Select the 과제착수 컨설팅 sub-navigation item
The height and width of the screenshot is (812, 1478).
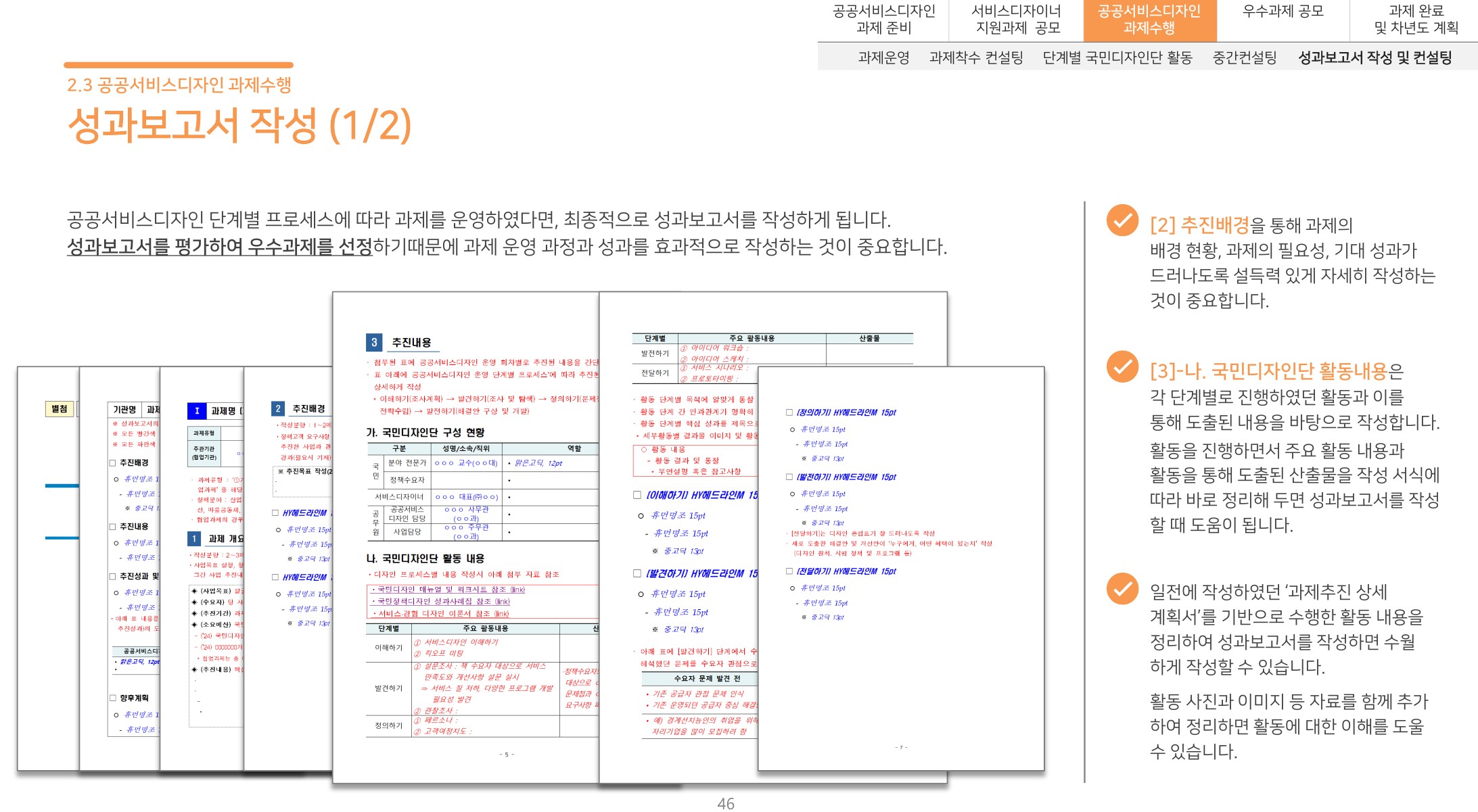(x=975, y=57)
